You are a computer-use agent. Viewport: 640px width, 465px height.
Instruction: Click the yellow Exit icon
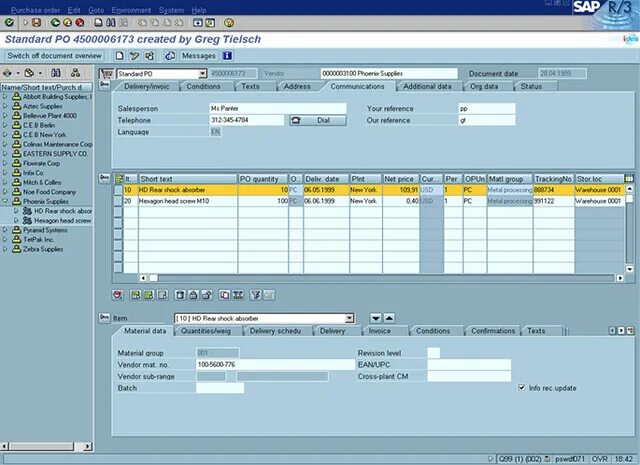pyautogui.click(x=67, y=22)
